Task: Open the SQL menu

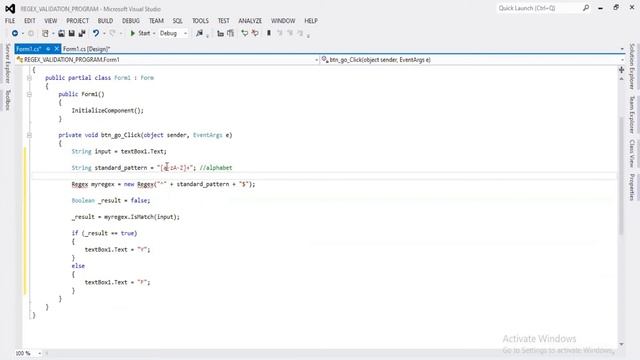Action: click(x=178, y=20)
